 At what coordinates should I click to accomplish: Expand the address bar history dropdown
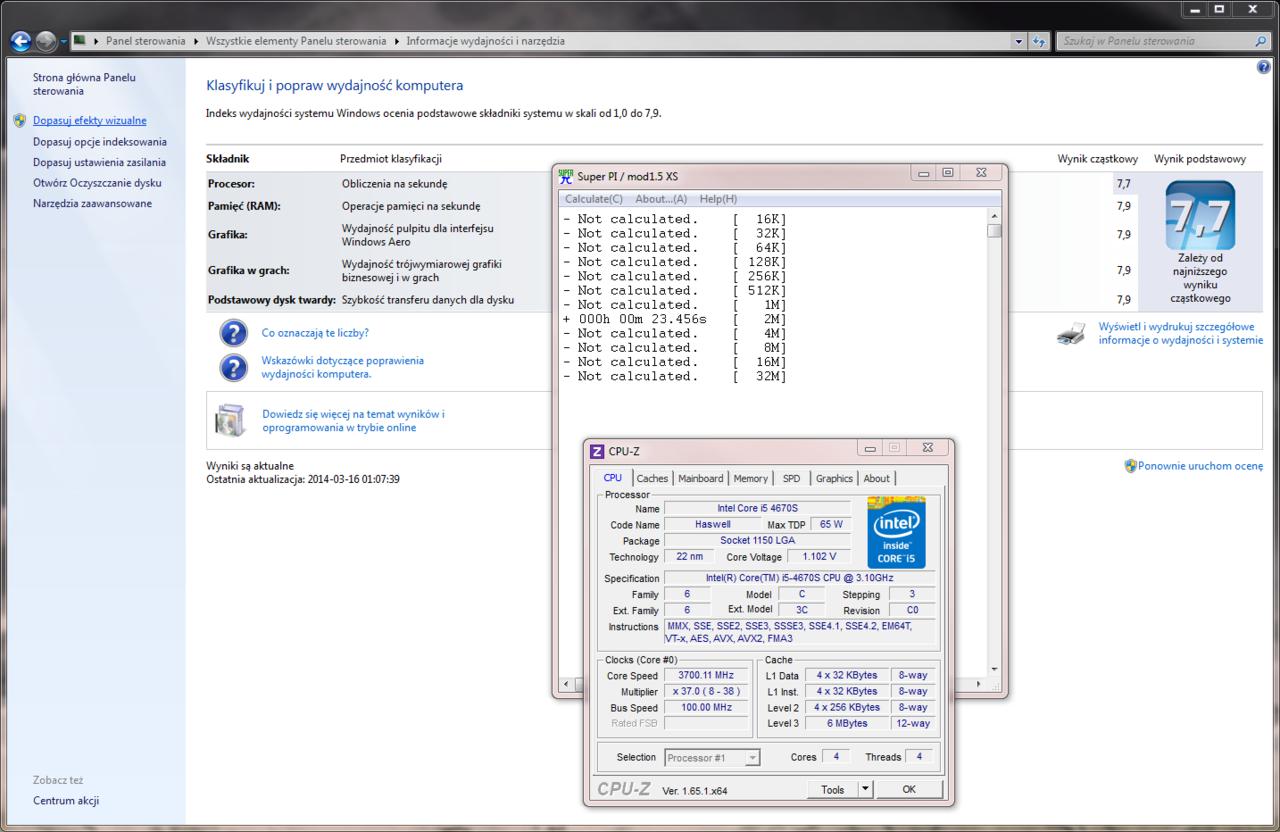pyautogui.click(x=1019, y=41)
